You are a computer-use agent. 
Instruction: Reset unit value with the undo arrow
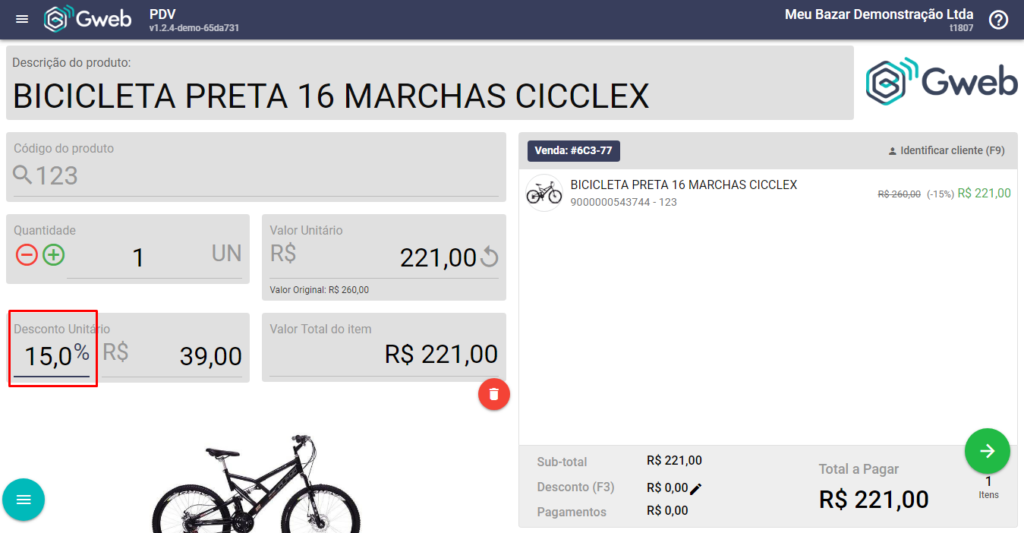489,257
